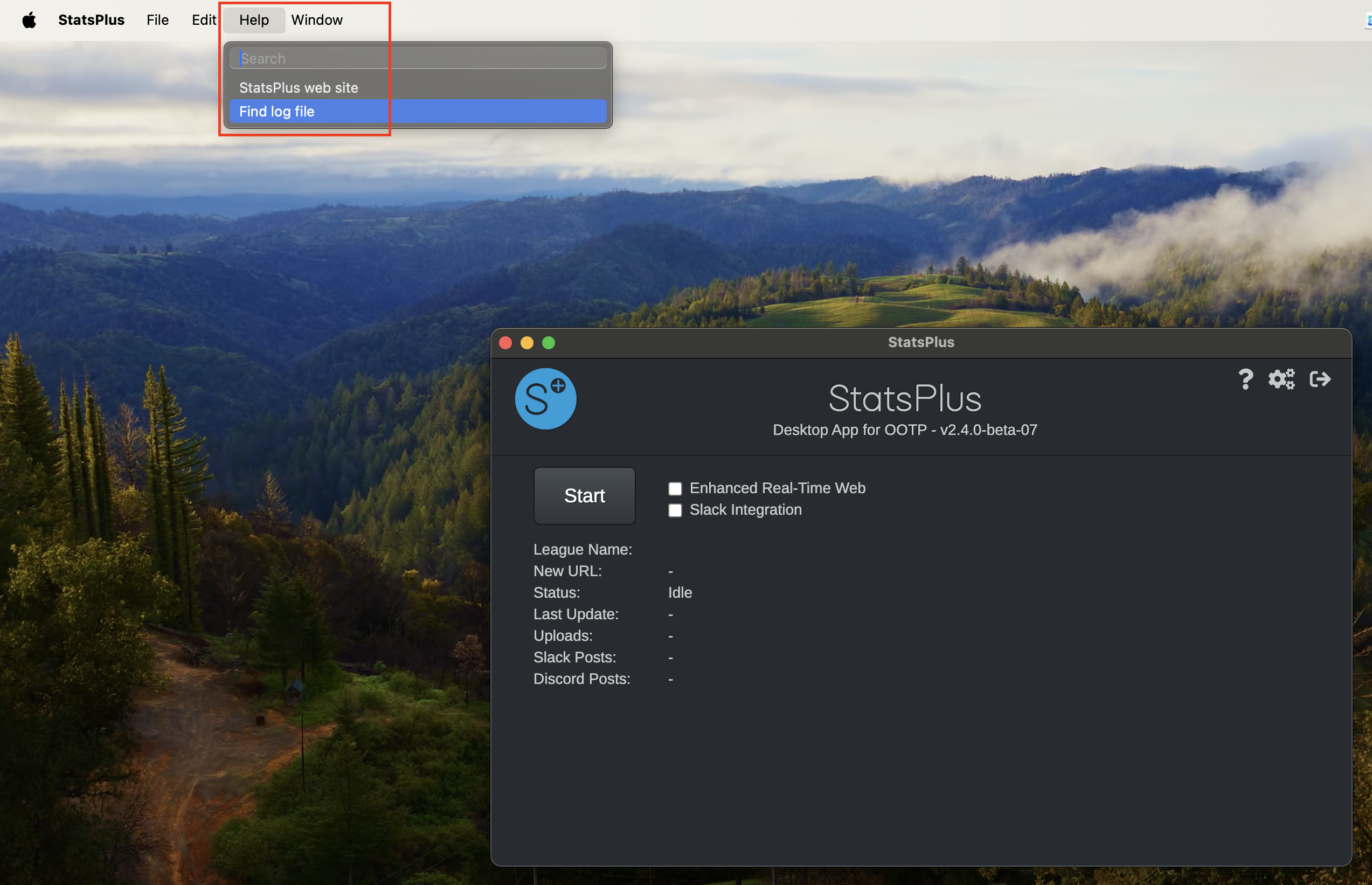Close the StatsPlus window with red button
The width and height of the screenshot is (1372, 885).
point(505,343)
